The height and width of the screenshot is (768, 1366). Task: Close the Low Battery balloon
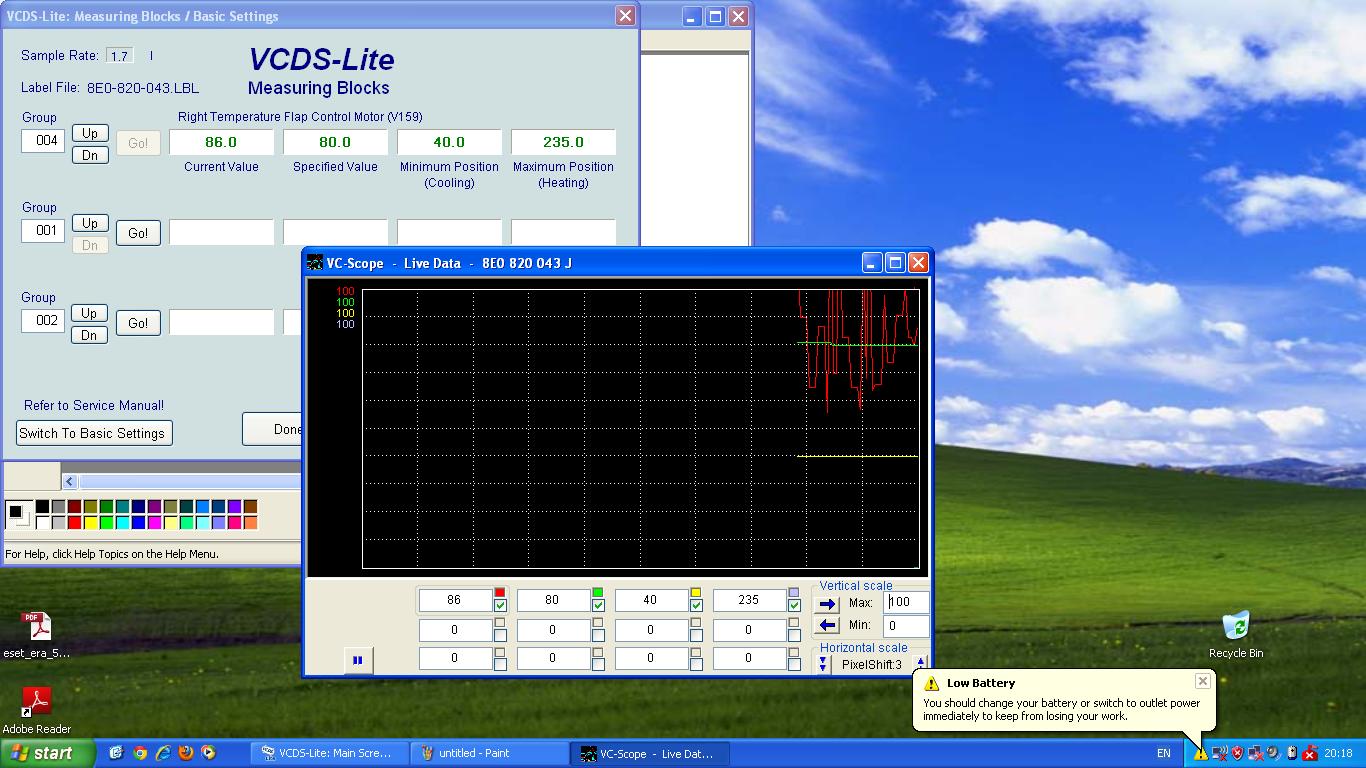pyautogui.click(x=1203, y=681)
